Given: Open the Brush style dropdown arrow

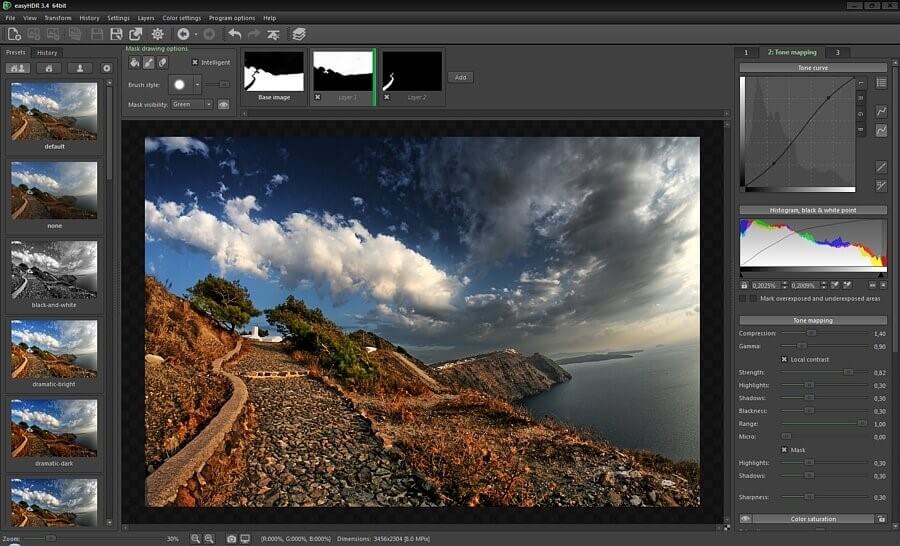Looking at the screenshot, I should (x=197, y=85).
